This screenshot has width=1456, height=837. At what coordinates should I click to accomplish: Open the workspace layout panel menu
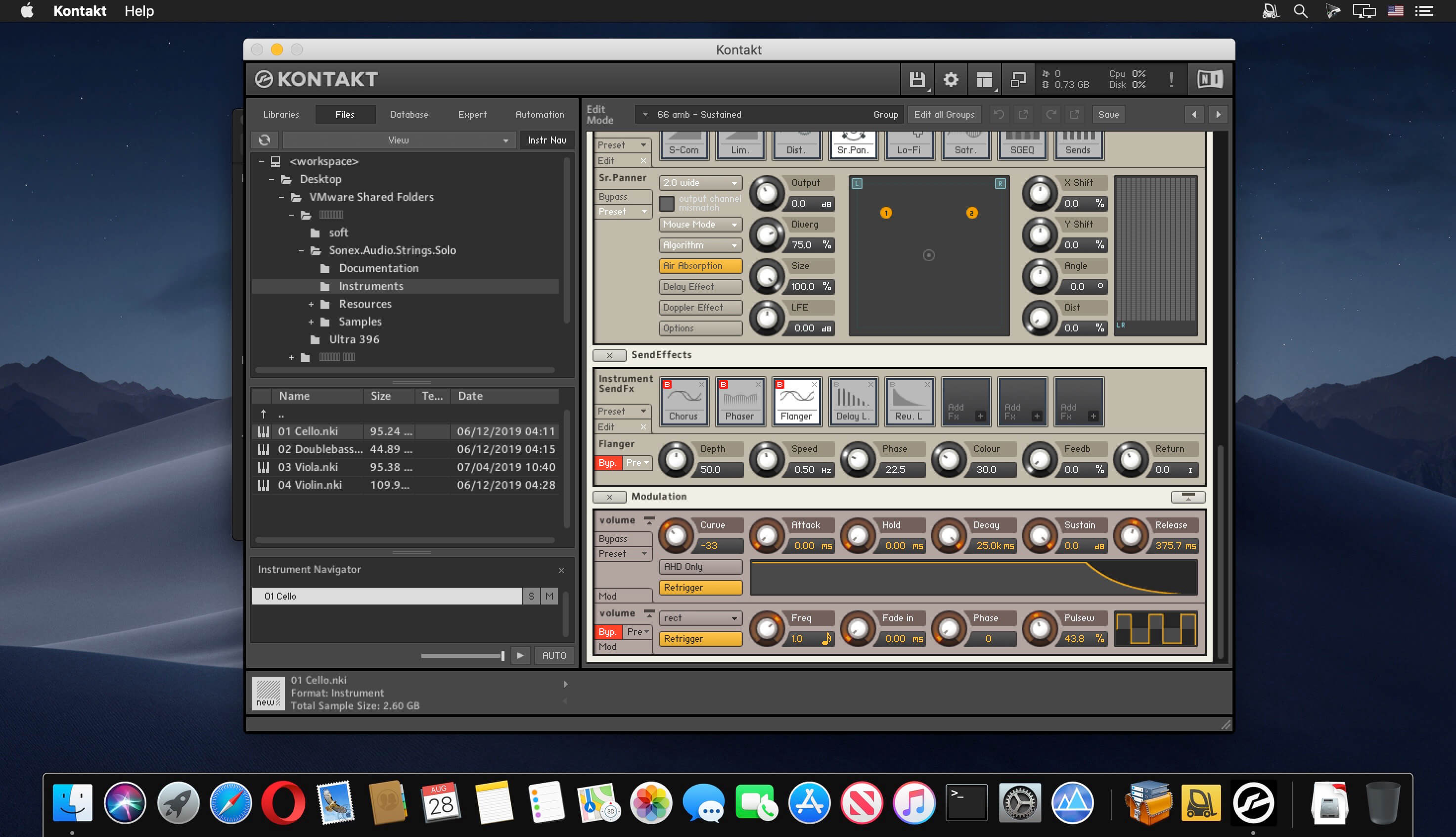tap(985, 79)
